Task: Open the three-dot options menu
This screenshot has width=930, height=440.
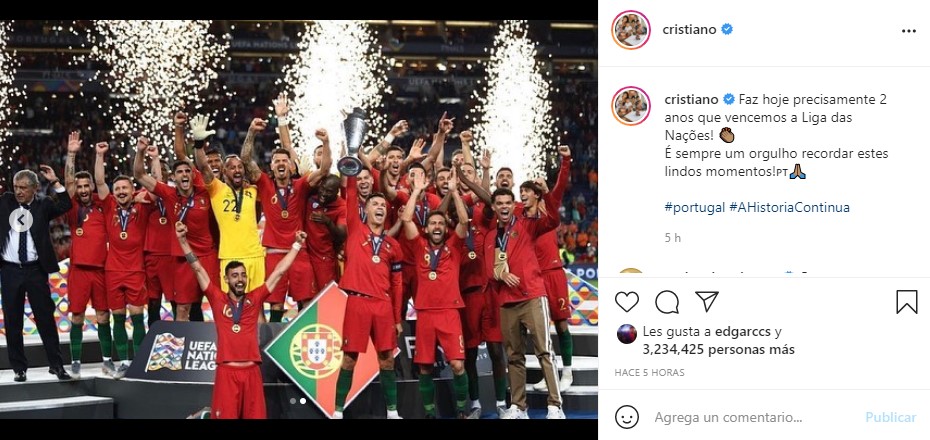Action: 909,31
